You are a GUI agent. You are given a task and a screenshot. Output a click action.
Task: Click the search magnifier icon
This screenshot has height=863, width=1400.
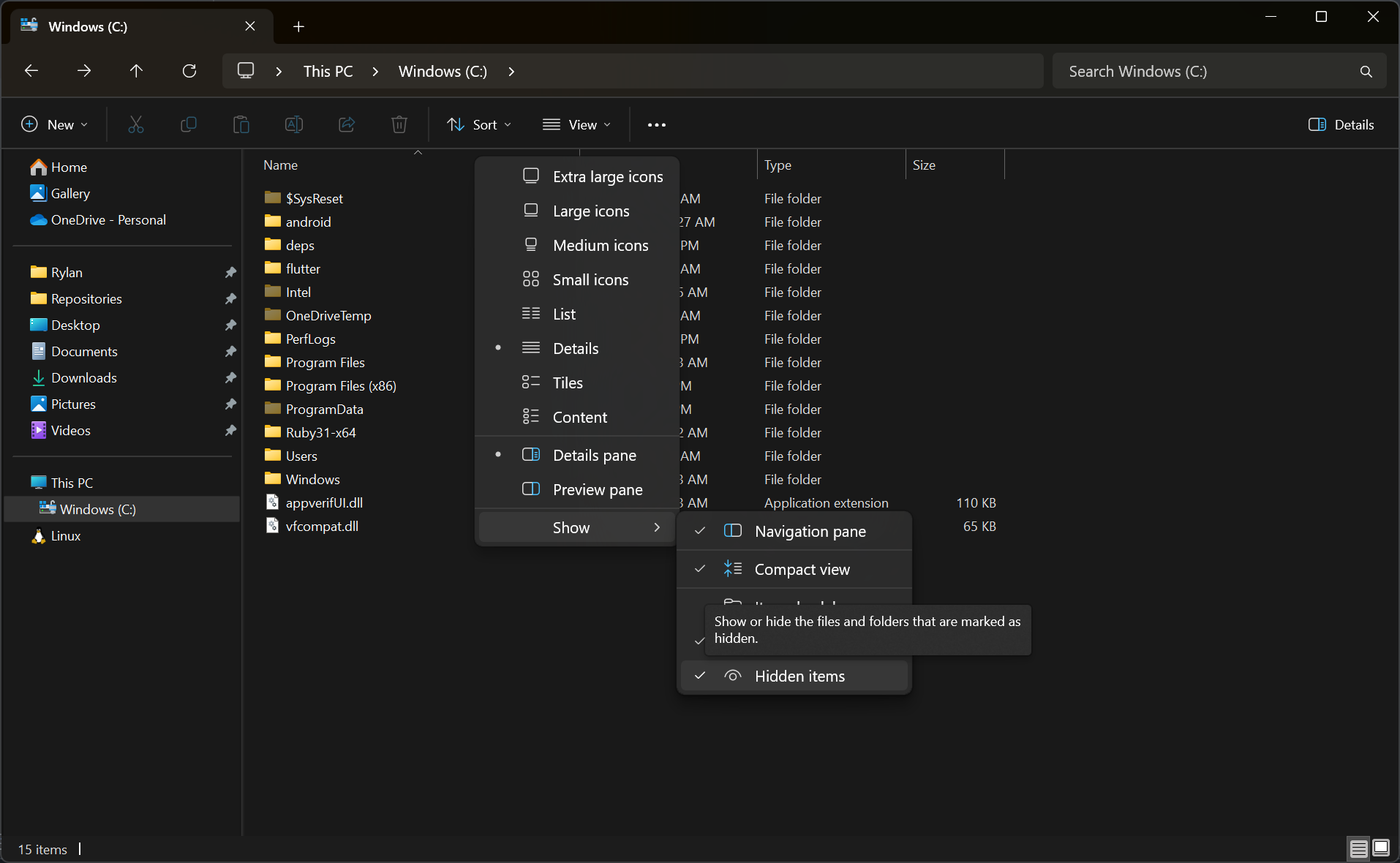click(x=1366, y=72)
